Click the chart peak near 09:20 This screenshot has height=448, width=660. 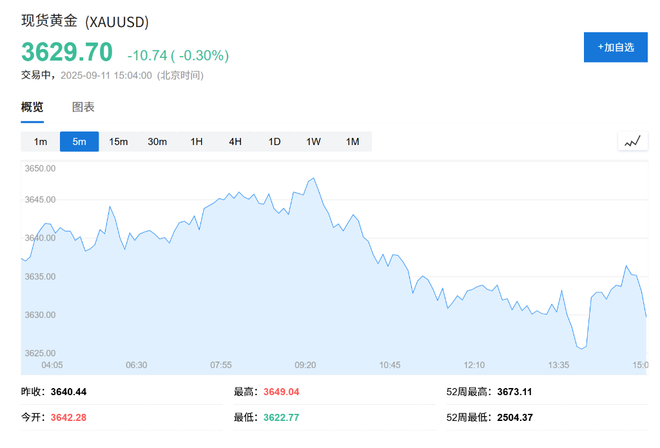click(314, 179)
